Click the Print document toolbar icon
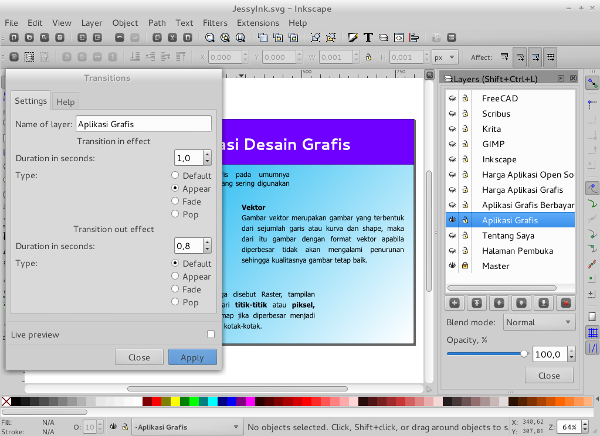The height and width of the screenshot is (436, 600). coord(60,38)
